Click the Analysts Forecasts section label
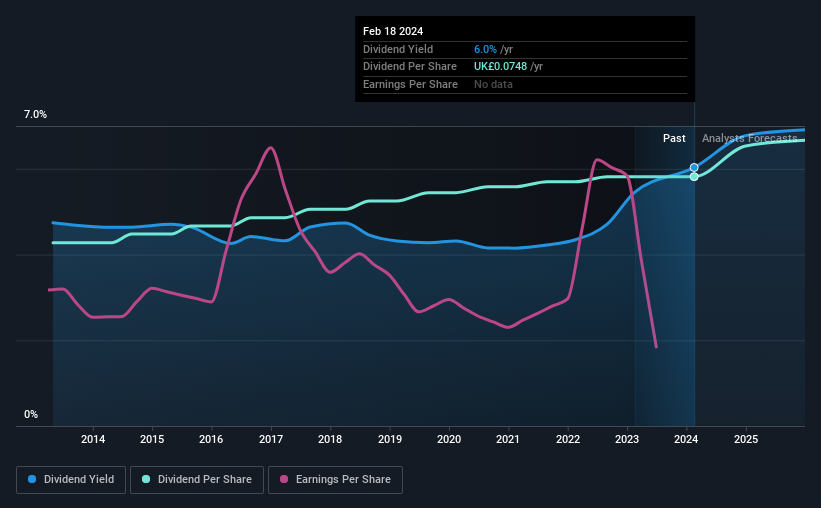The width and height of the screenshot is (821, 508). [749, 138]
